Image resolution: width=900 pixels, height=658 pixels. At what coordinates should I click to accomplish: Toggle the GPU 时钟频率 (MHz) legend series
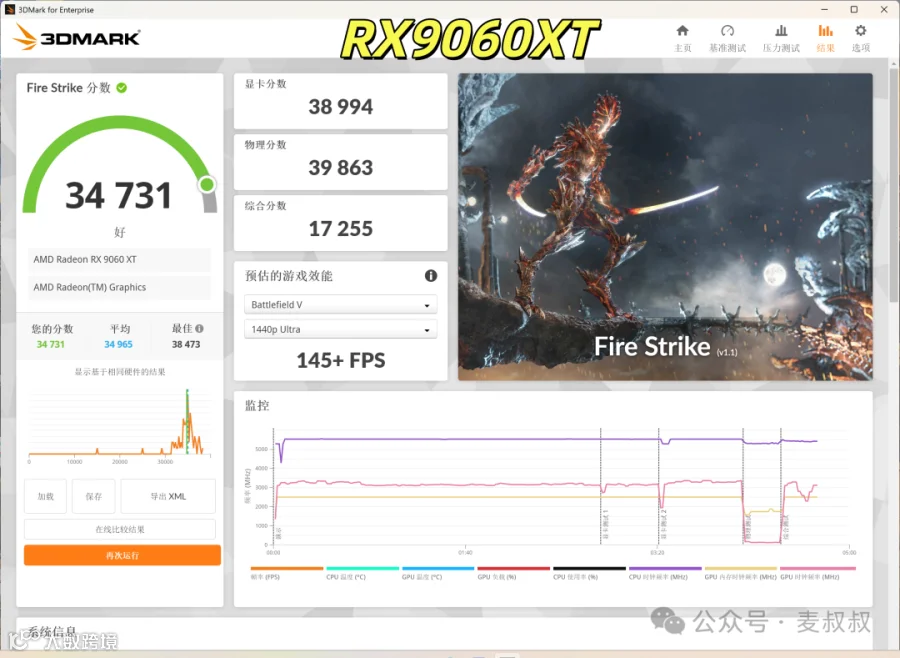coord(817,573)
